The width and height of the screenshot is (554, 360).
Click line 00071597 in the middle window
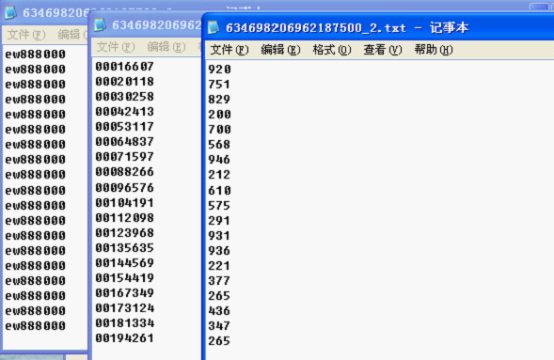tap(125, 157)
